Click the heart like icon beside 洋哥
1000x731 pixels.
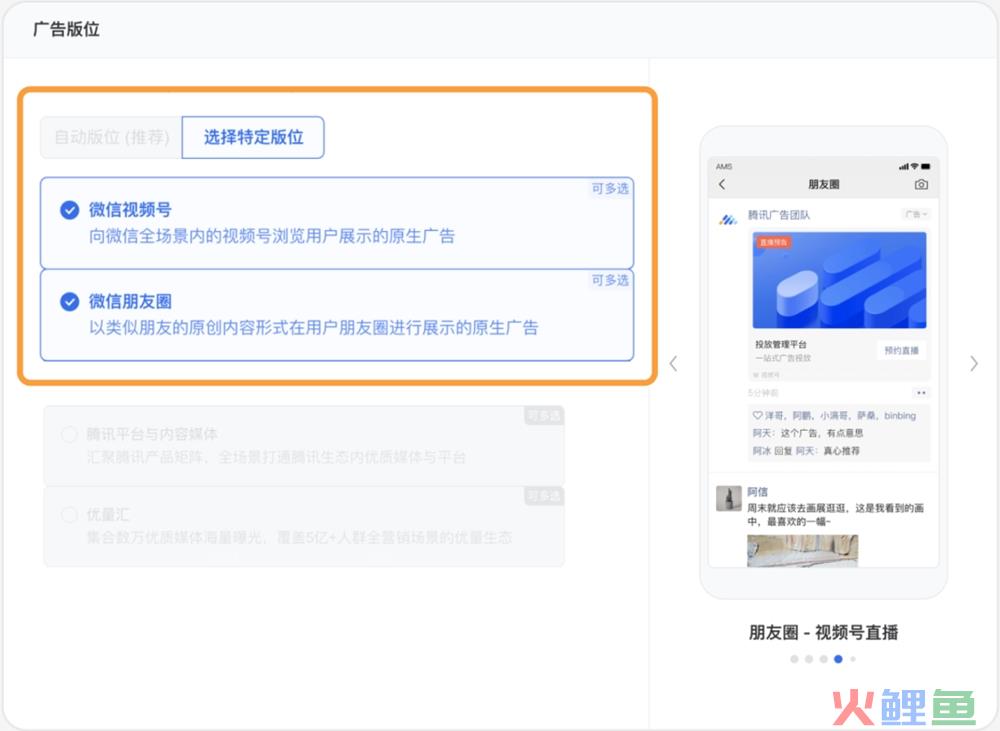[x=757, y=416]
